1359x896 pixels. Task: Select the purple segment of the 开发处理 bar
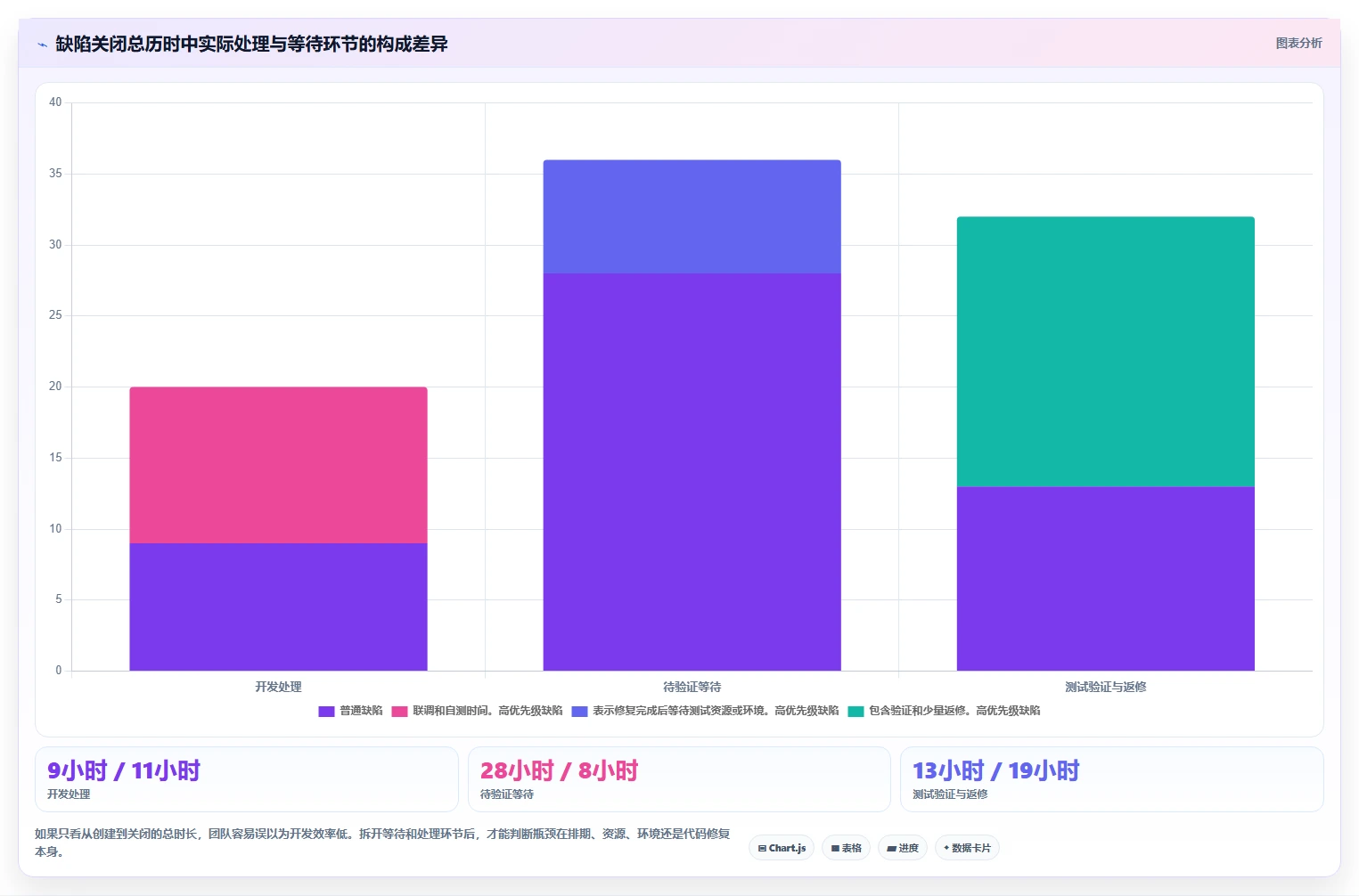tap(278, 607)
